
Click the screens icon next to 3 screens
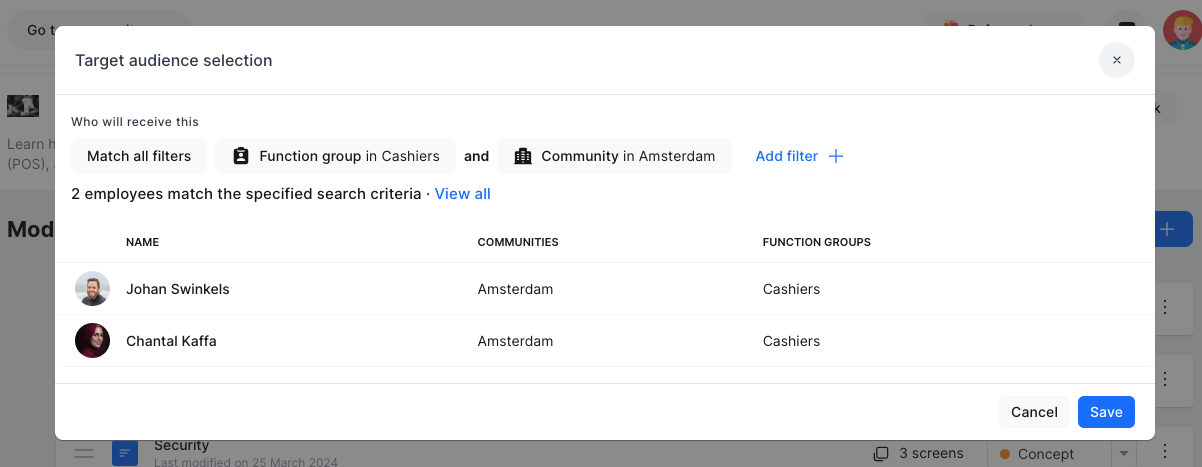(x=881, y=454)
